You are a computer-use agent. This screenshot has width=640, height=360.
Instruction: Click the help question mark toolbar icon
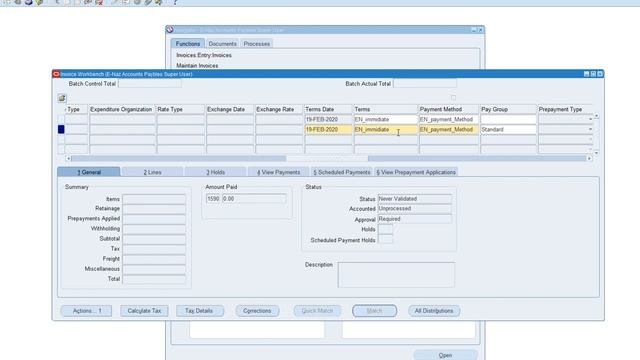175,2
